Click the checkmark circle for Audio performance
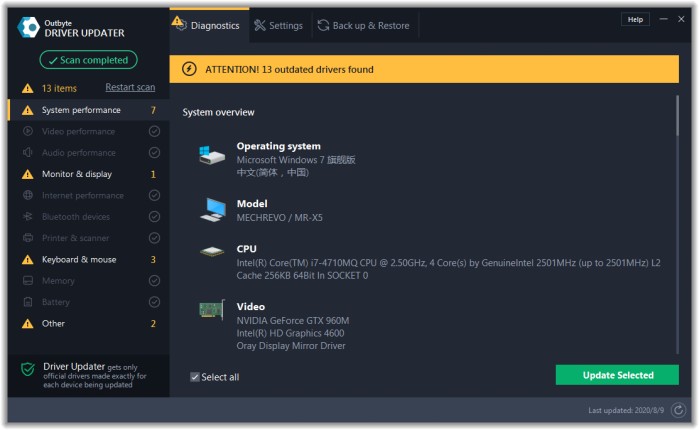The width and height of the screenshot is (699, 430). tap(154, 153)
